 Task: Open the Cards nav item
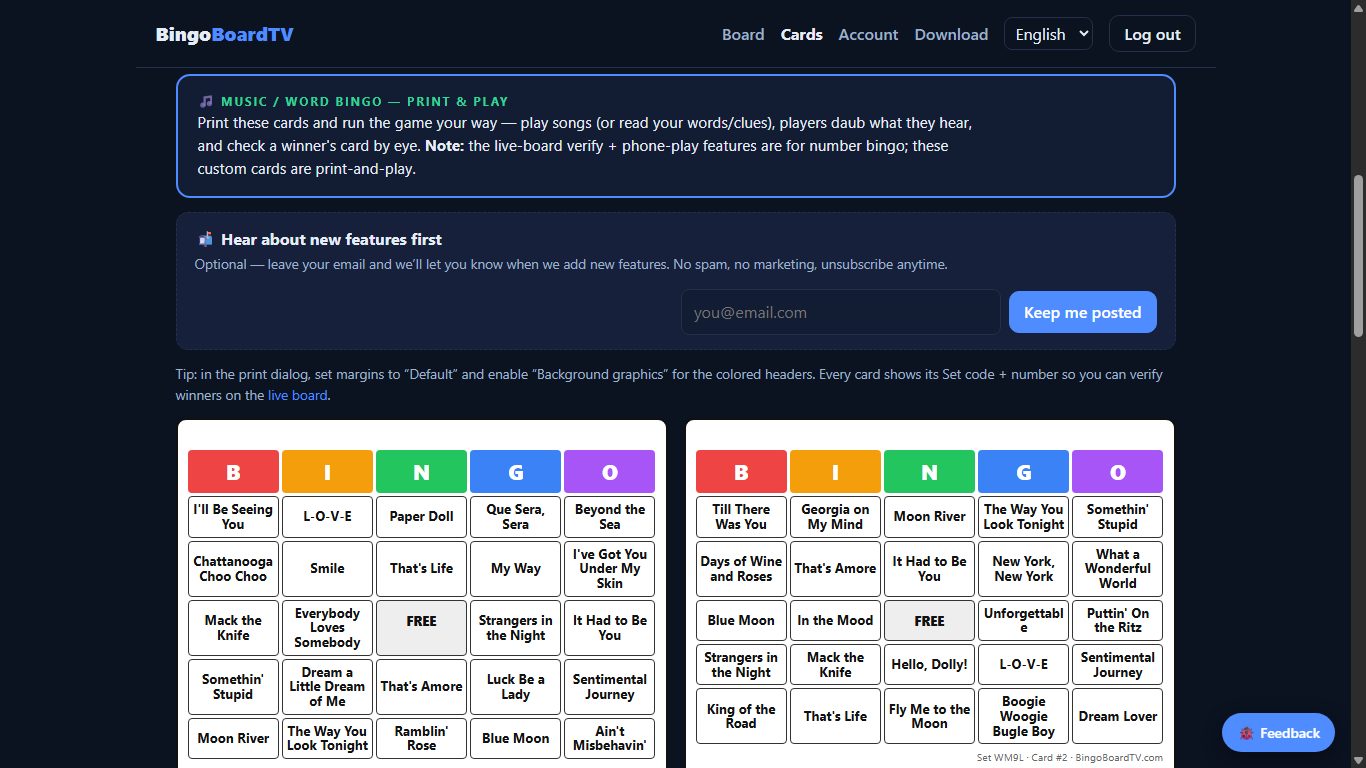801,34
